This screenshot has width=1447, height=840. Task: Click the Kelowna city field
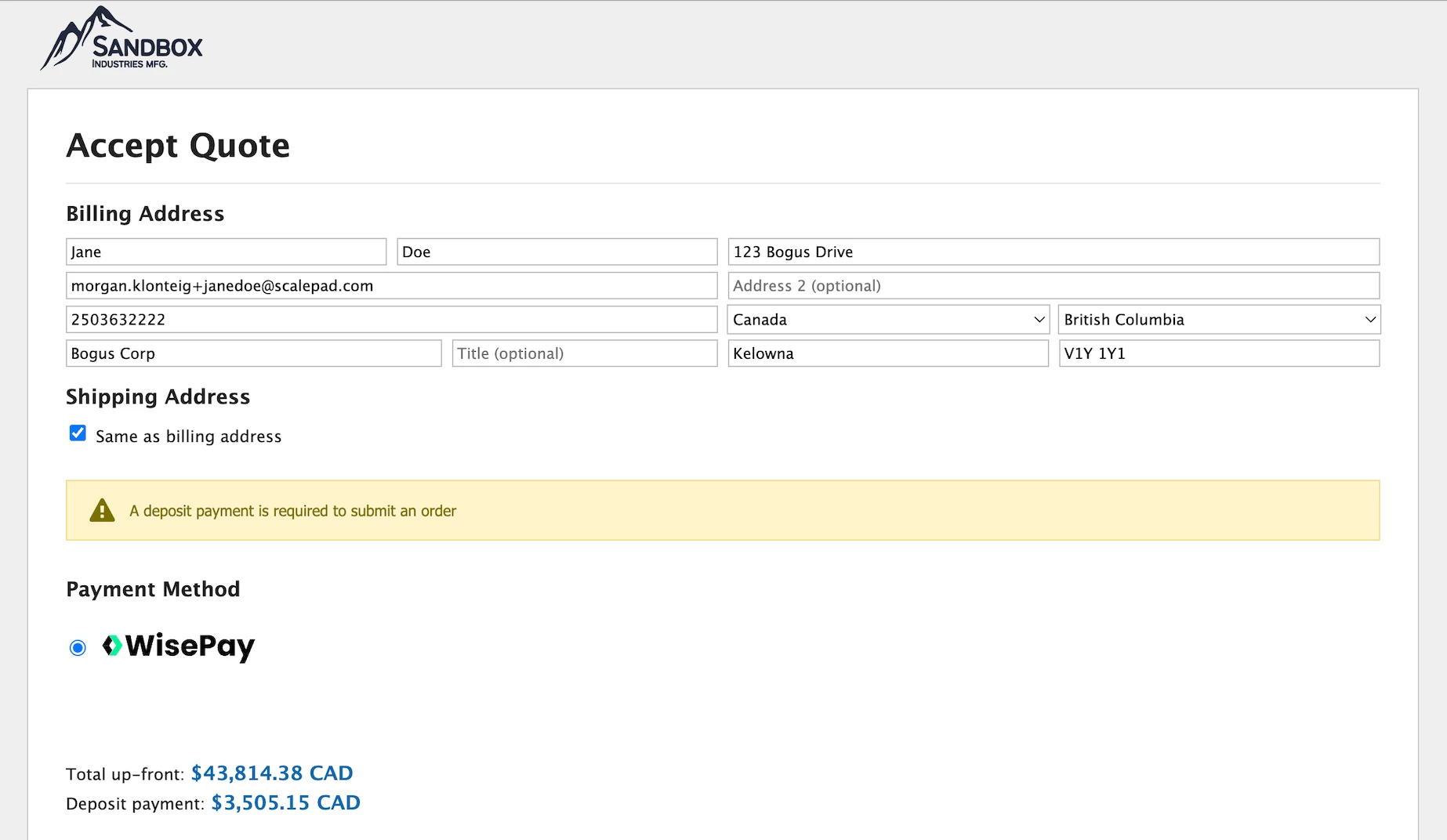pos(888,353)
